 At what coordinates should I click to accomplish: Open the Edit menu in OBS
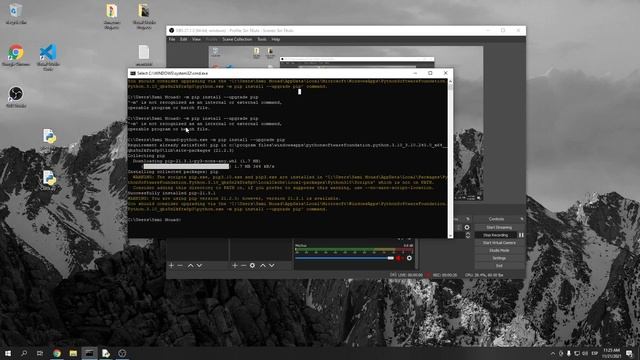(x=183, y=39)
